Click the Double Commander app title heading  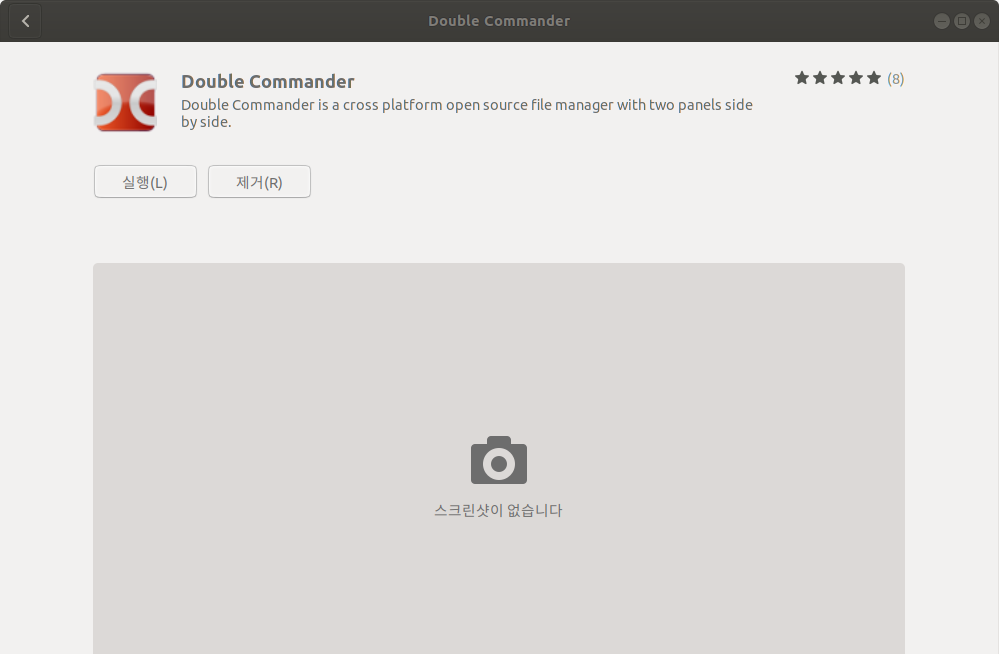pyautogui.click(x=268, y=82)
